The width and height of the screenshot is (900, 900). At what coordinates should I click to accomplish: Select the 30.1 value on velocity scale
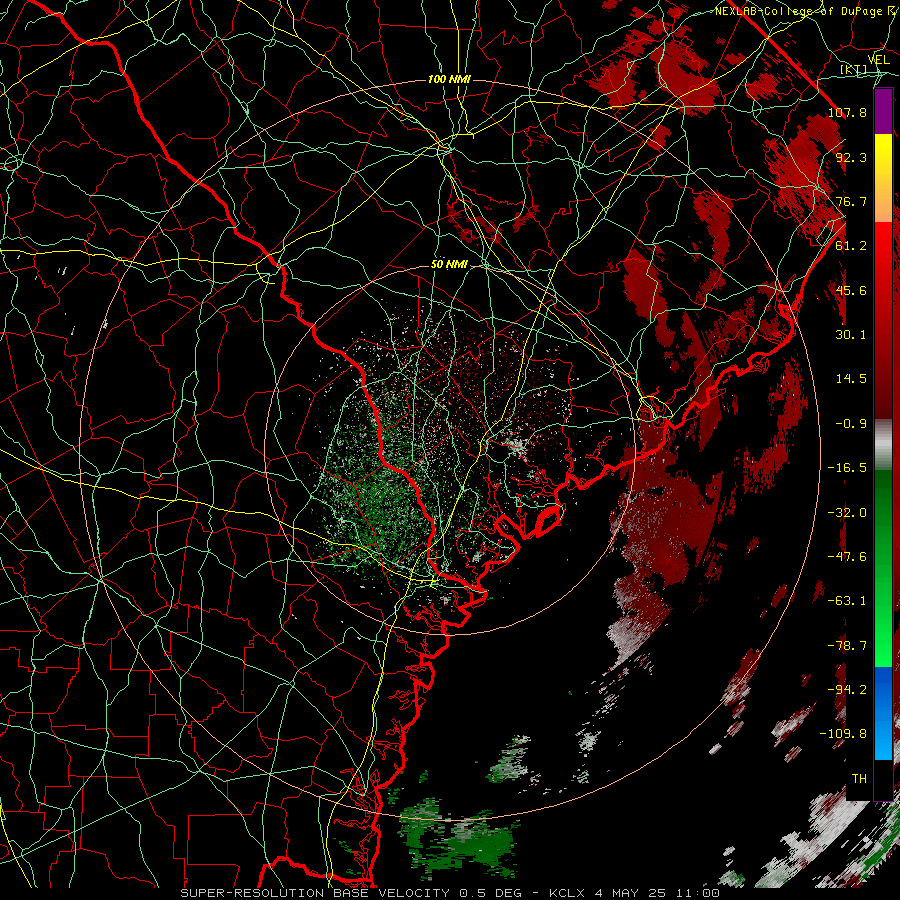[851, 335]
